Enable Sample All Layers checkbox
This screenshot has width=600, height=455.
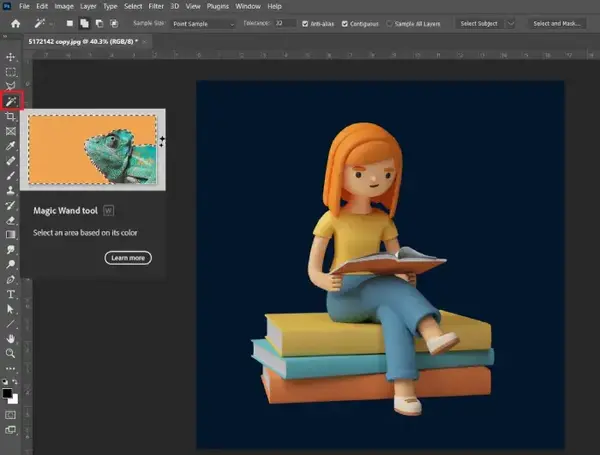coord(389,24)
